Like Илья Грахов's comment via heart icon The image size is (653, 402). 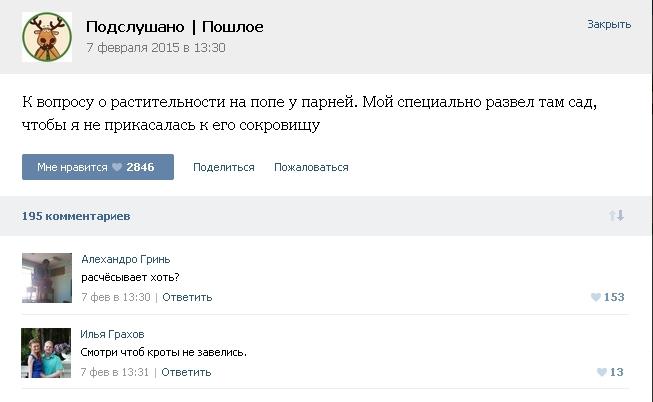tap(602, 372)
